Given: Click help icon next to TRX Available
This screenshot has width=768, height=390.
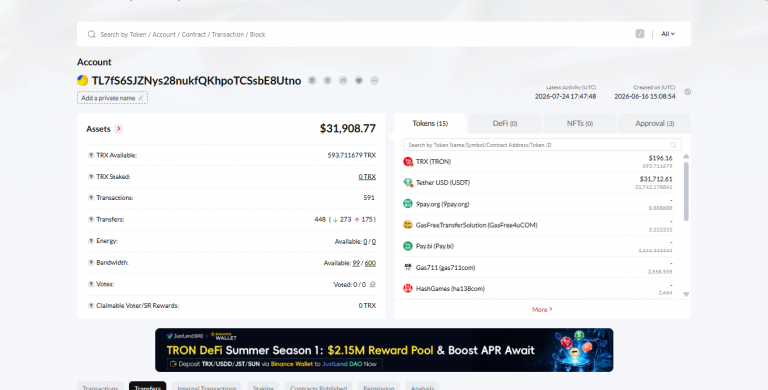Looking at the screenshot, I should click(91, 155).
